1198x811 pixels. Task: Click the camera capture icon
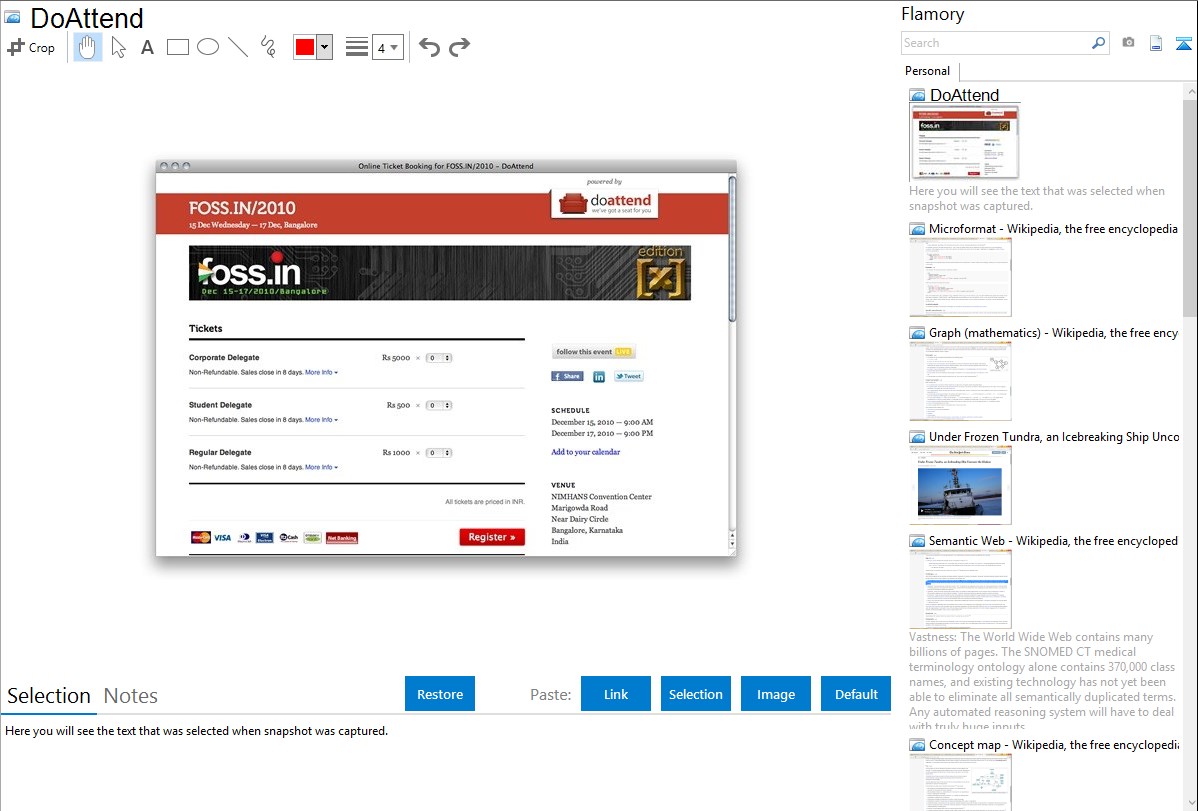[1128, 43]
